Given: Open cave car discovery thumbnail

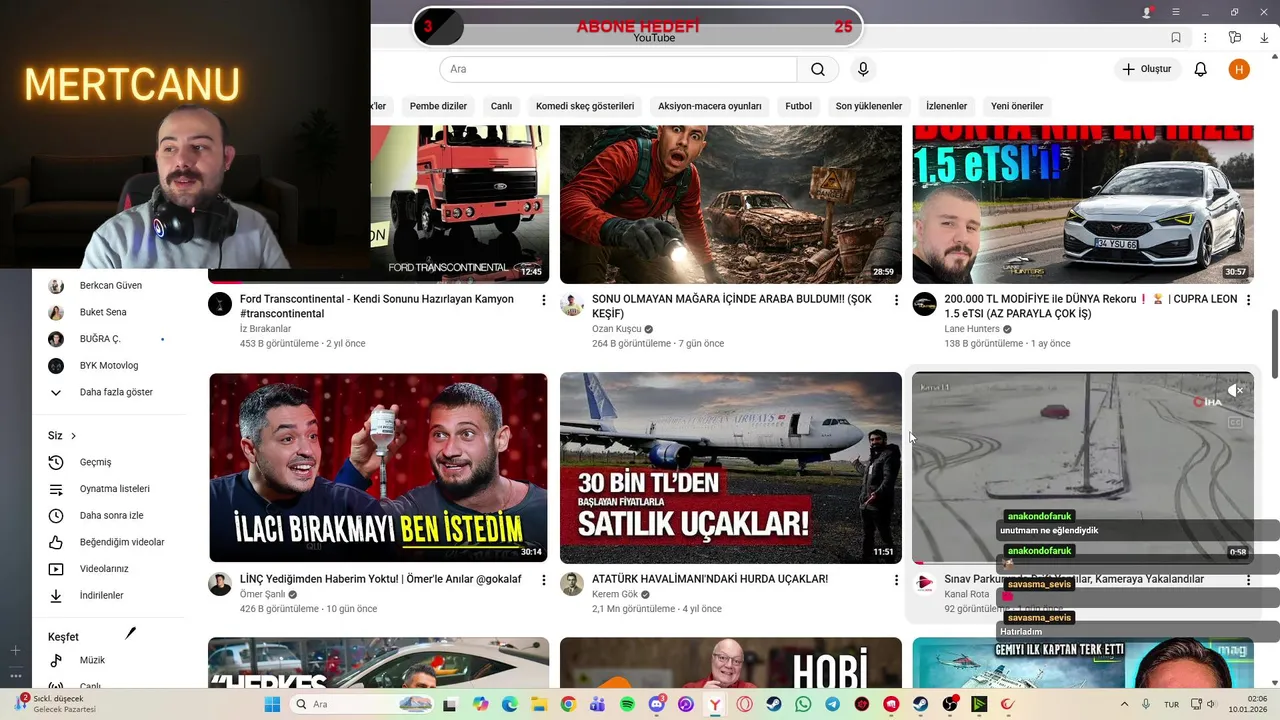Looking at the screenshot, I should click(x=731, y=204).
